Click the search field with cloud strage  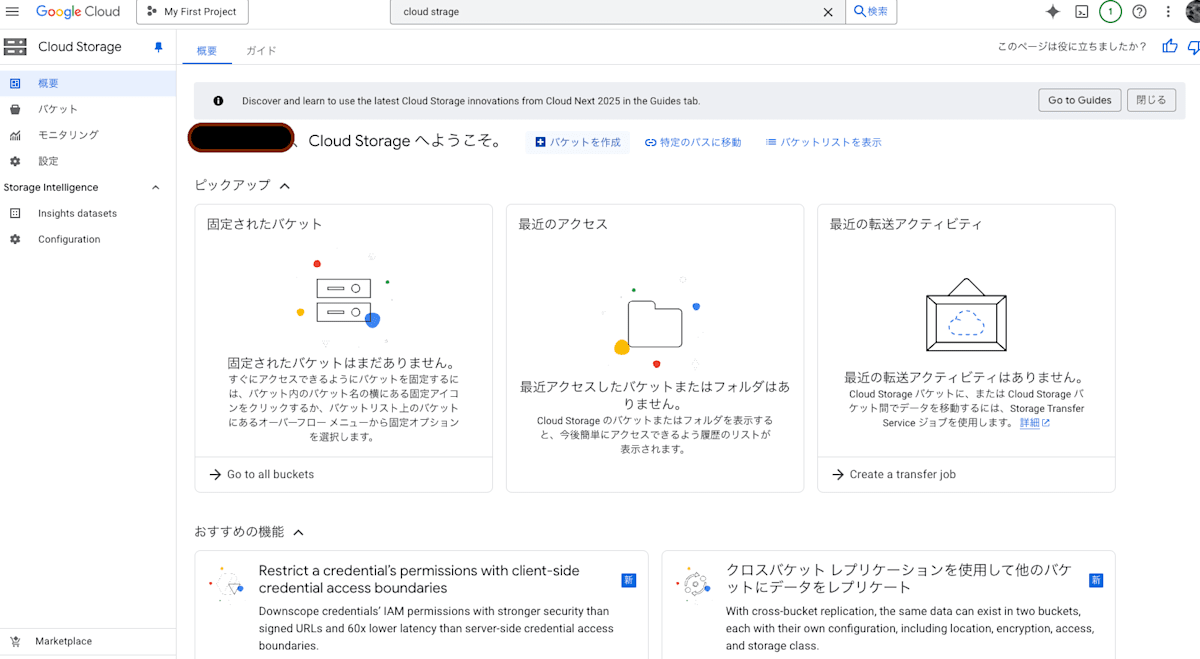tap(607, 12)
